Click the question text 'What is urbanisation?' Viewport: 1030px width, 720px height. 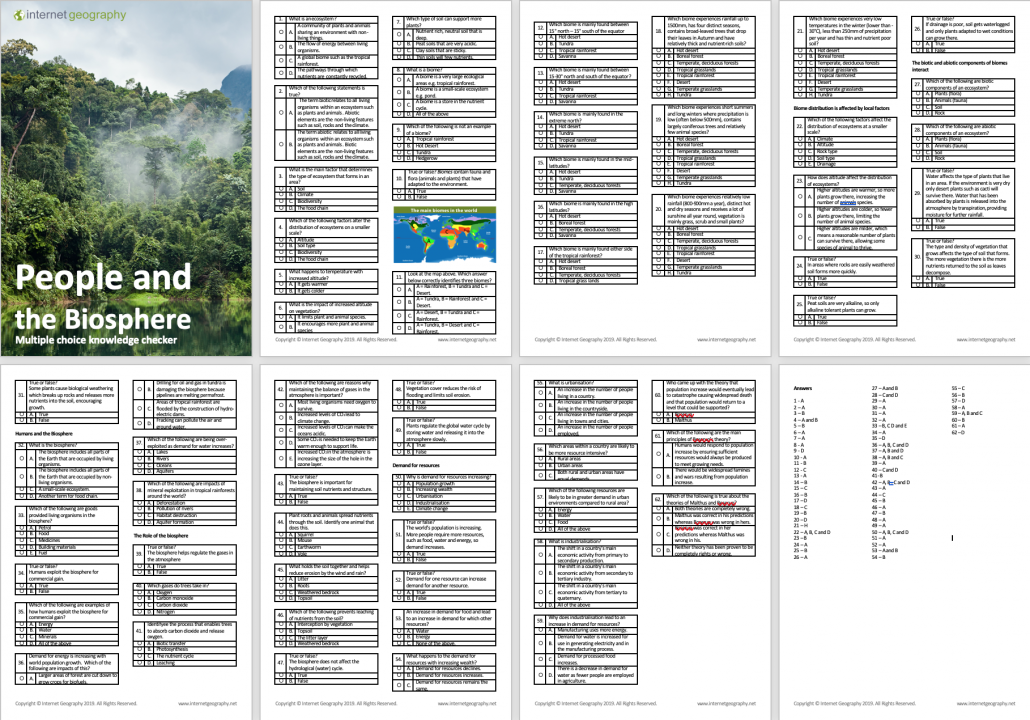point(571,383)
